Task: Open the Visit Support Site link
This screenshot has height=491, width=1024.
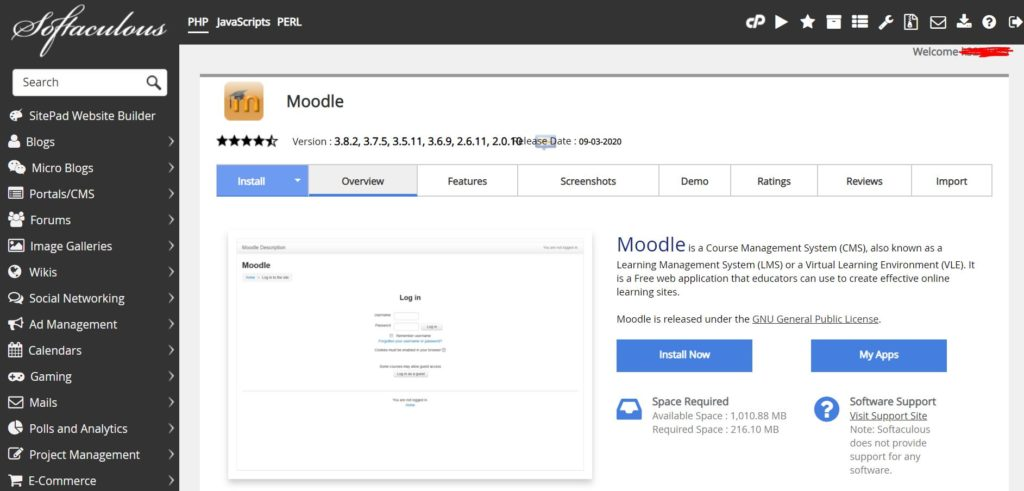Action: pyautogui.click(x=888, y=416)
